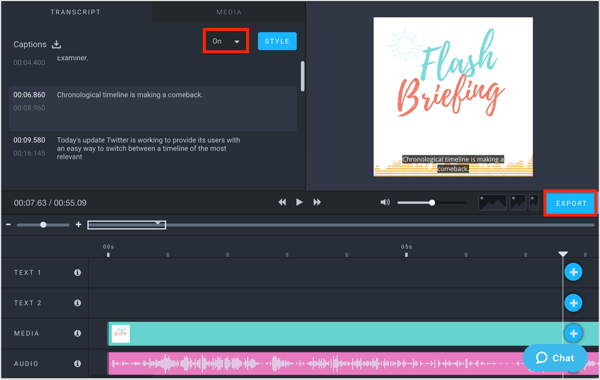This screenshot has width=600, height=380.
Task: Click the 00s ruler mark
Action: pos(108,247)
